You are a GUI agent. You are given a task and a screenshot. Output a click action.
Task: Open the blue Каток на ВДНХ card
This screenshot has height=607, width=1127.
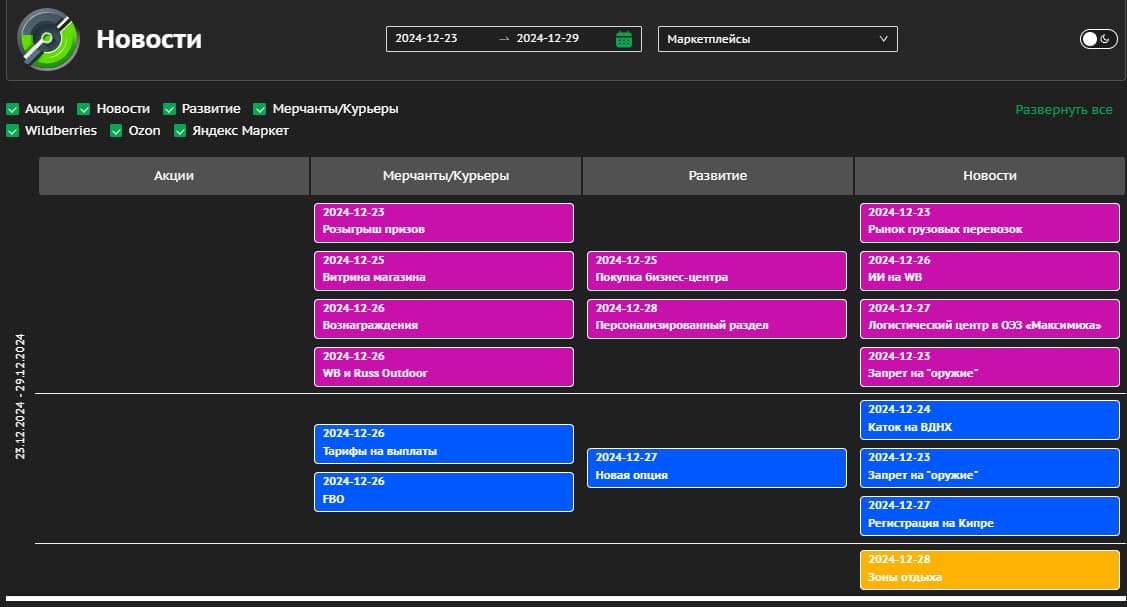(989, 419)
